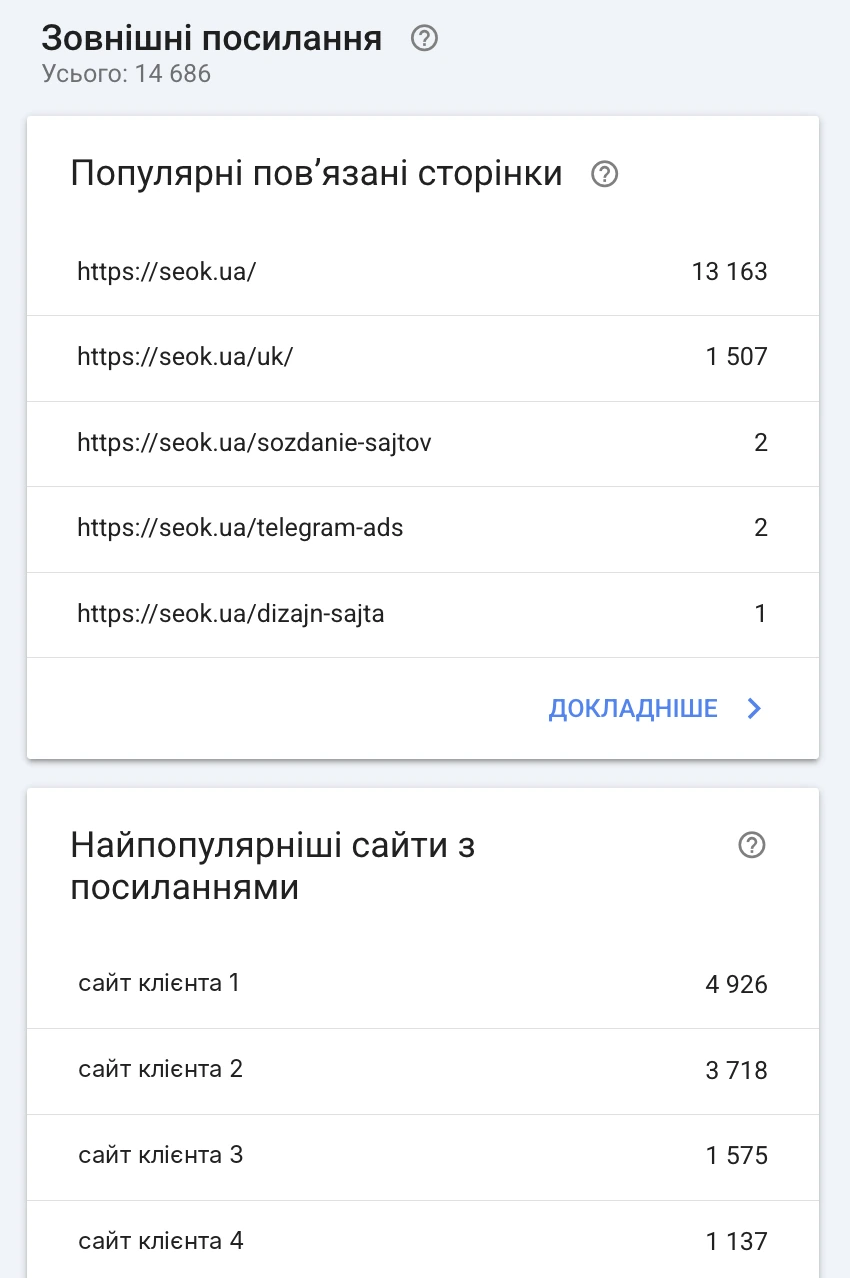Open row https://seok.ua/sozdanie-sajtov

tap(423, 443)
